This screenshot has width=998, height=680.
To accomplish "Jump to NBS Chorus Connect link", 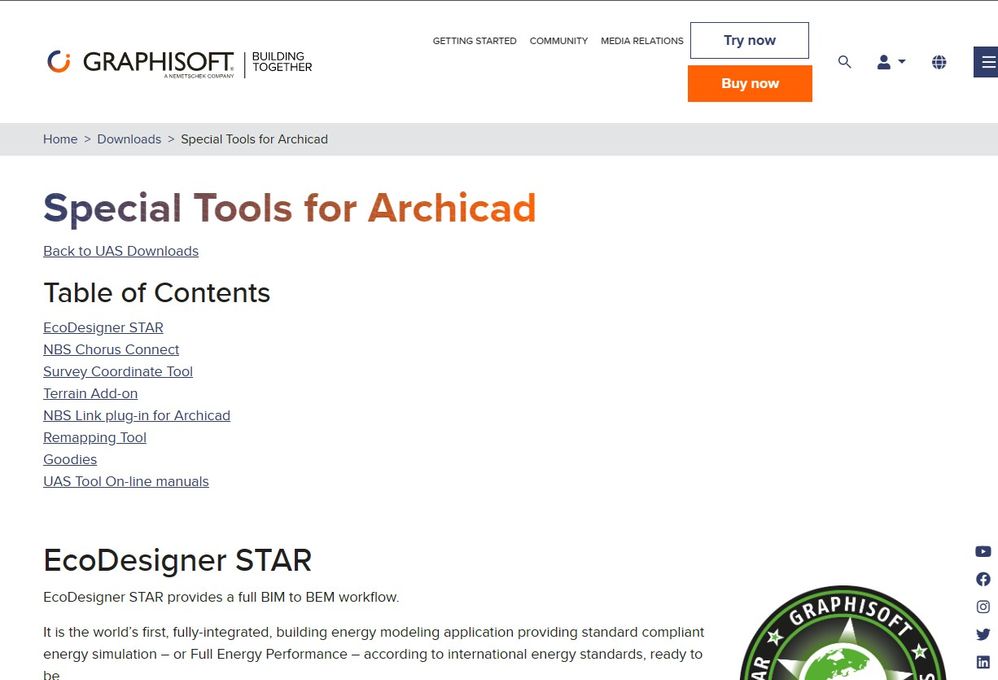I will tap(111, 350).
